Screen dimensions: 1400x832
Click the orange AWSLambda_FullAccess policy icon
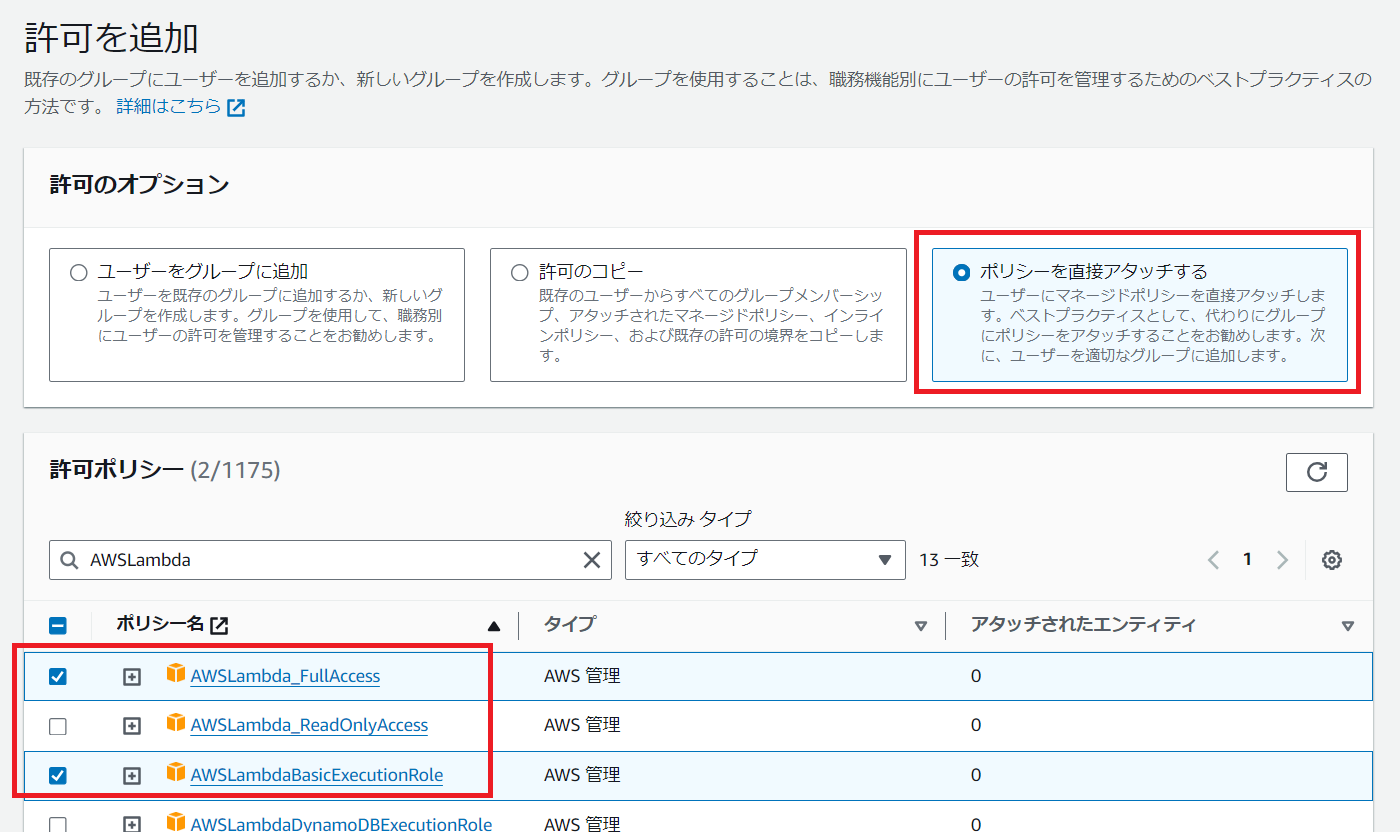176,675
